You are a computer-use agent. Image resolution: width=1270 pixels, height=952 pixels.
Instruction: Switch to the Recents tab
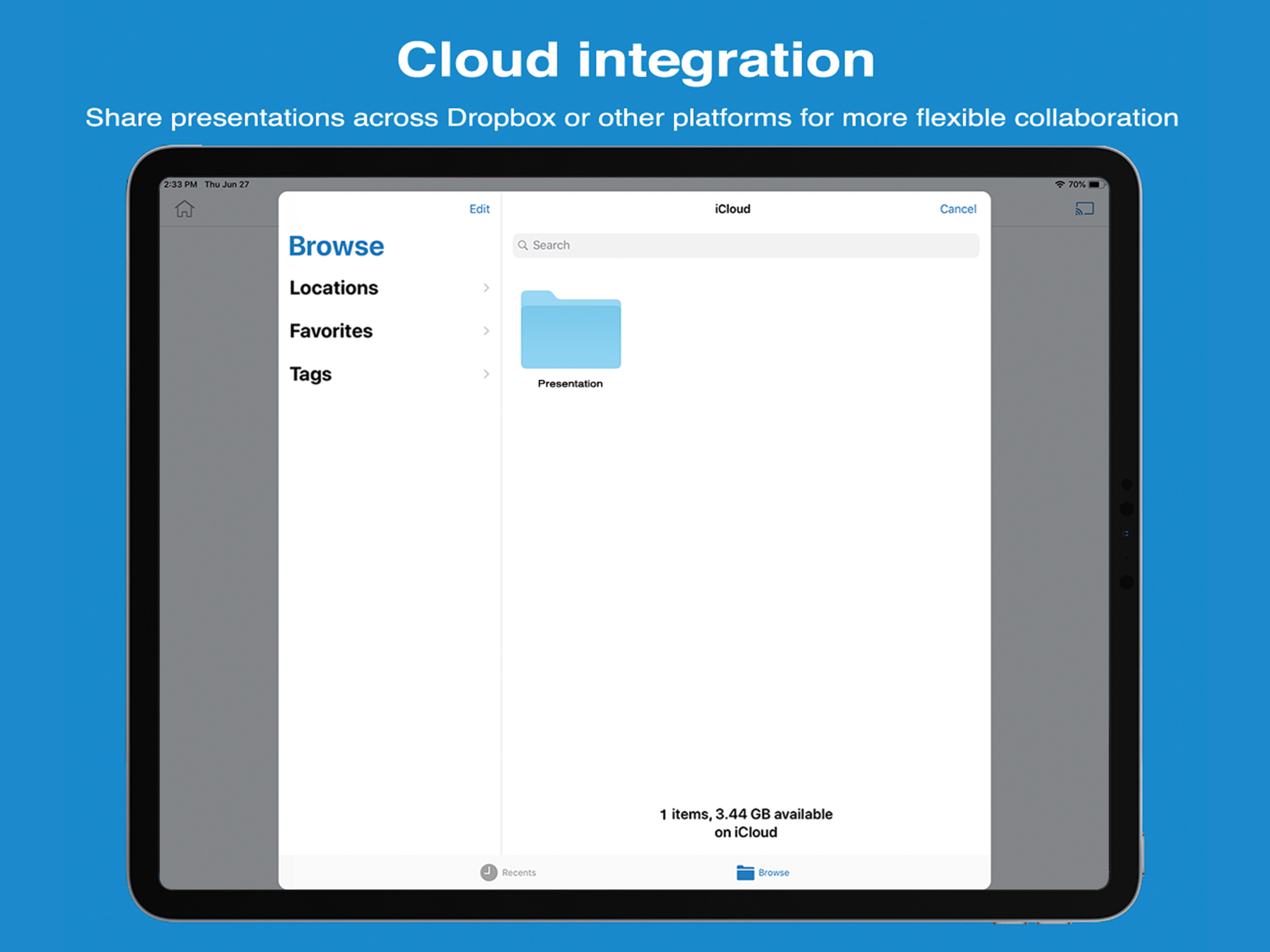[x=508, y=872]
